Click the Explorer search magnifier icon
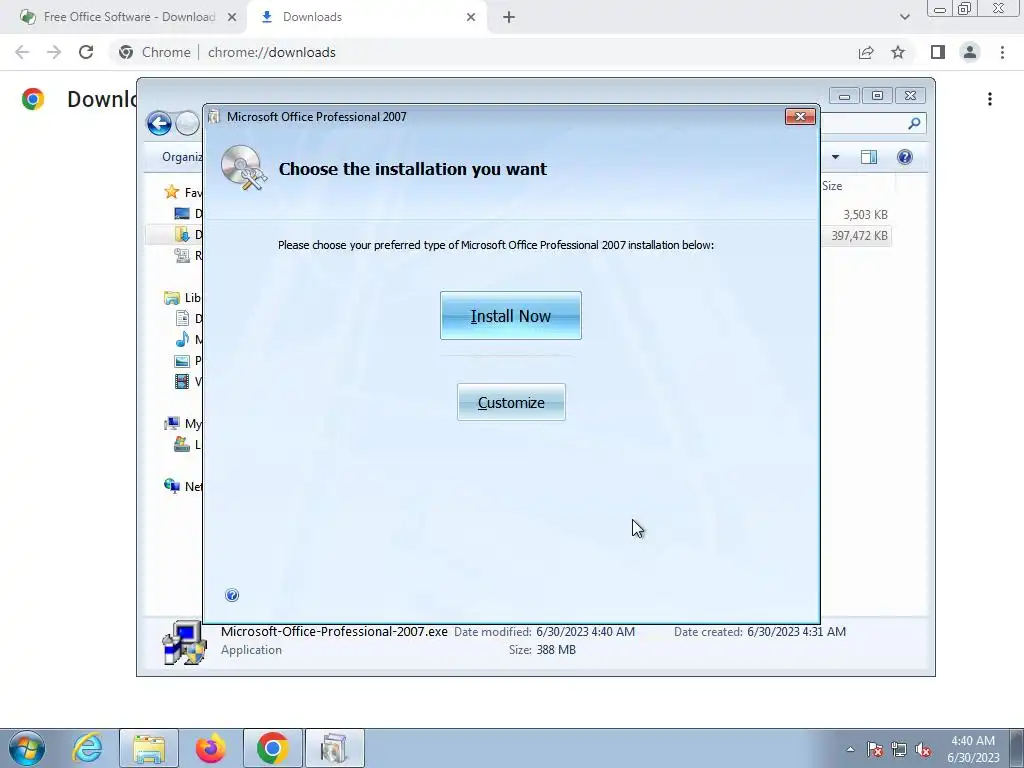Viewport: 1024px width, 768px height. (914, 123)
